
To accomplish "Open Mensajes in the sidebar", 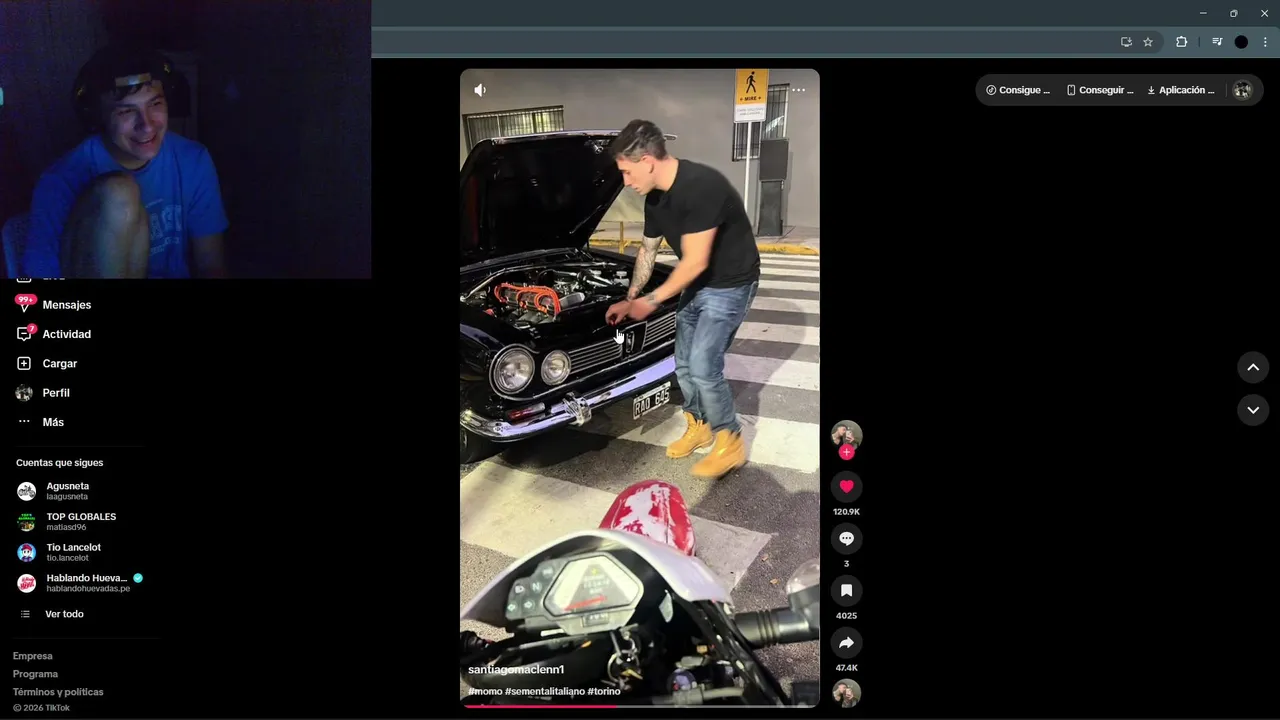I will click(x=66, y=305).
